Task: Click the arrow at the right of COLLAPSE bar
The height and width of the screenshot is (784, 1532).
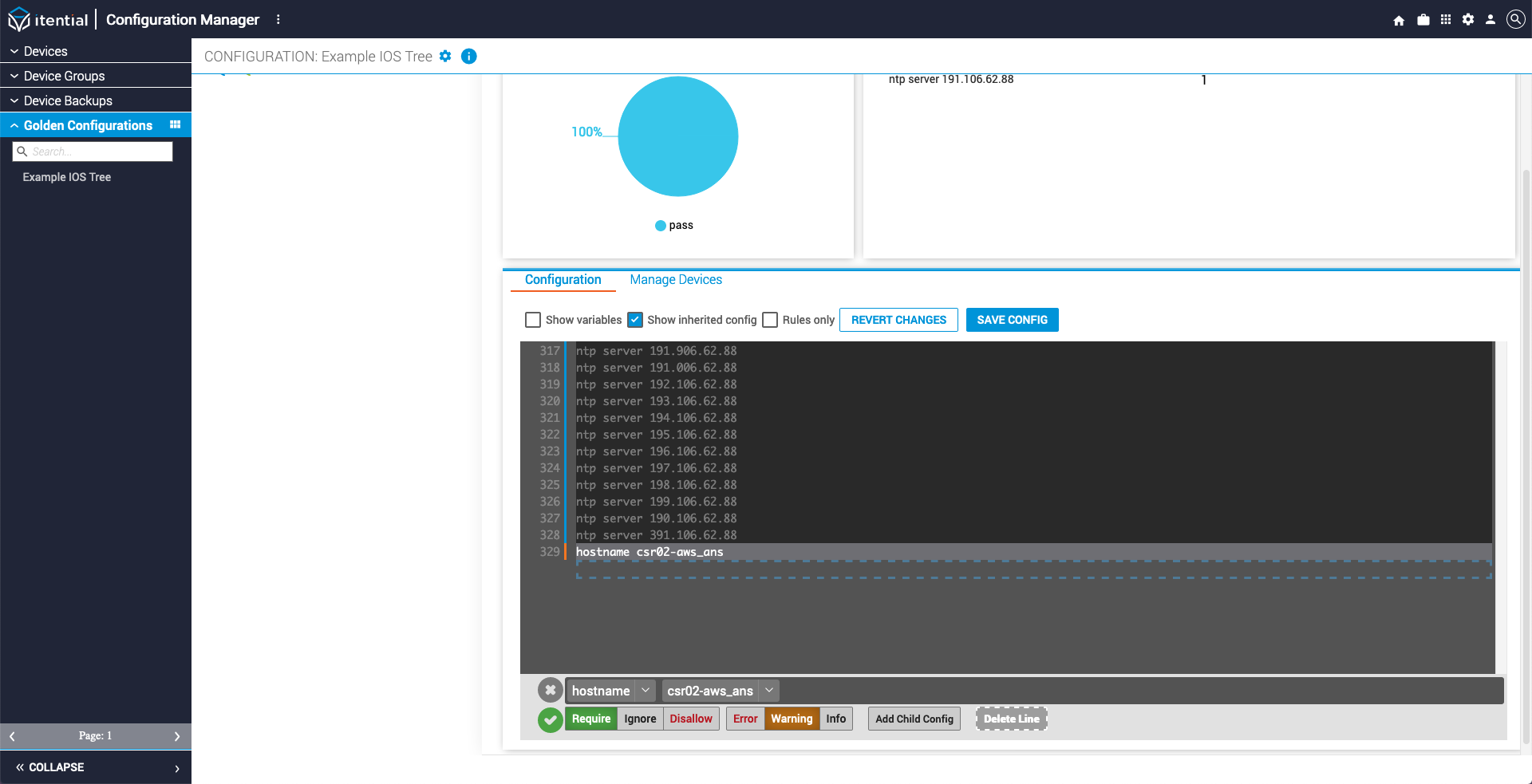Action: click(177, 768)
